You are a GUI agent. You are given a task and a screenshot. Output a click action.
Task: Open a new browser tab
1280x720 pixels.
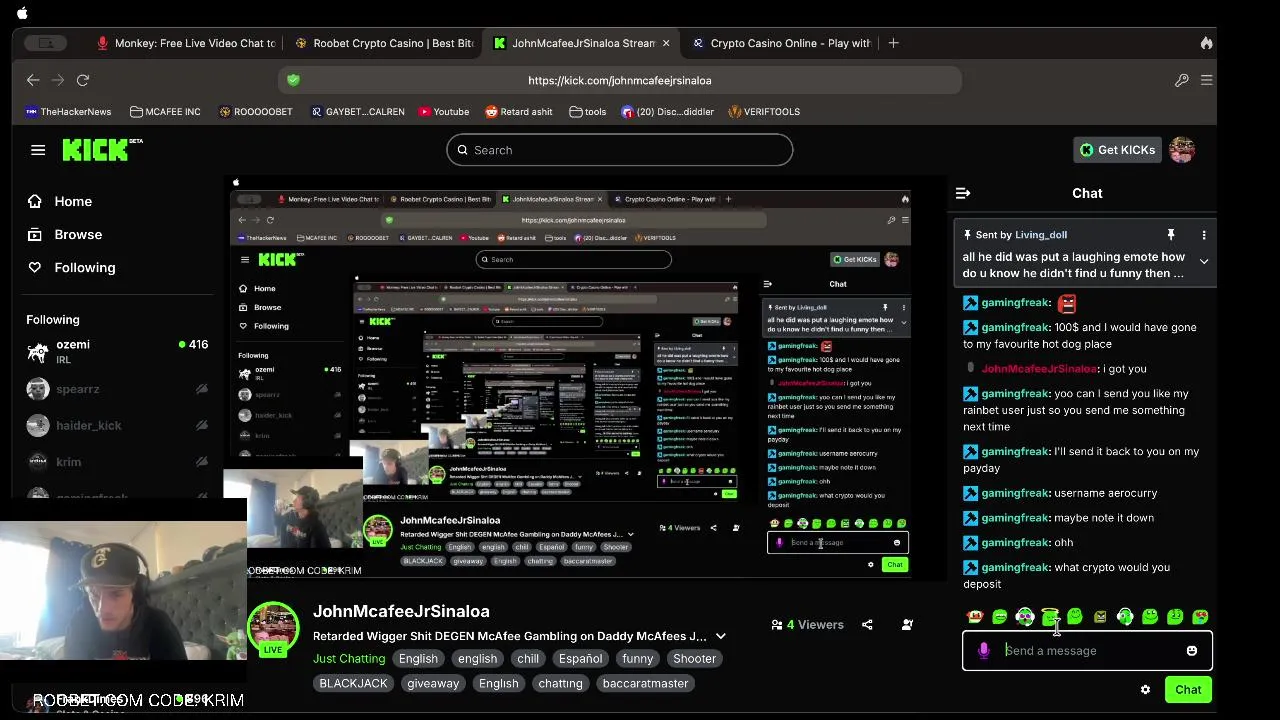893,43
